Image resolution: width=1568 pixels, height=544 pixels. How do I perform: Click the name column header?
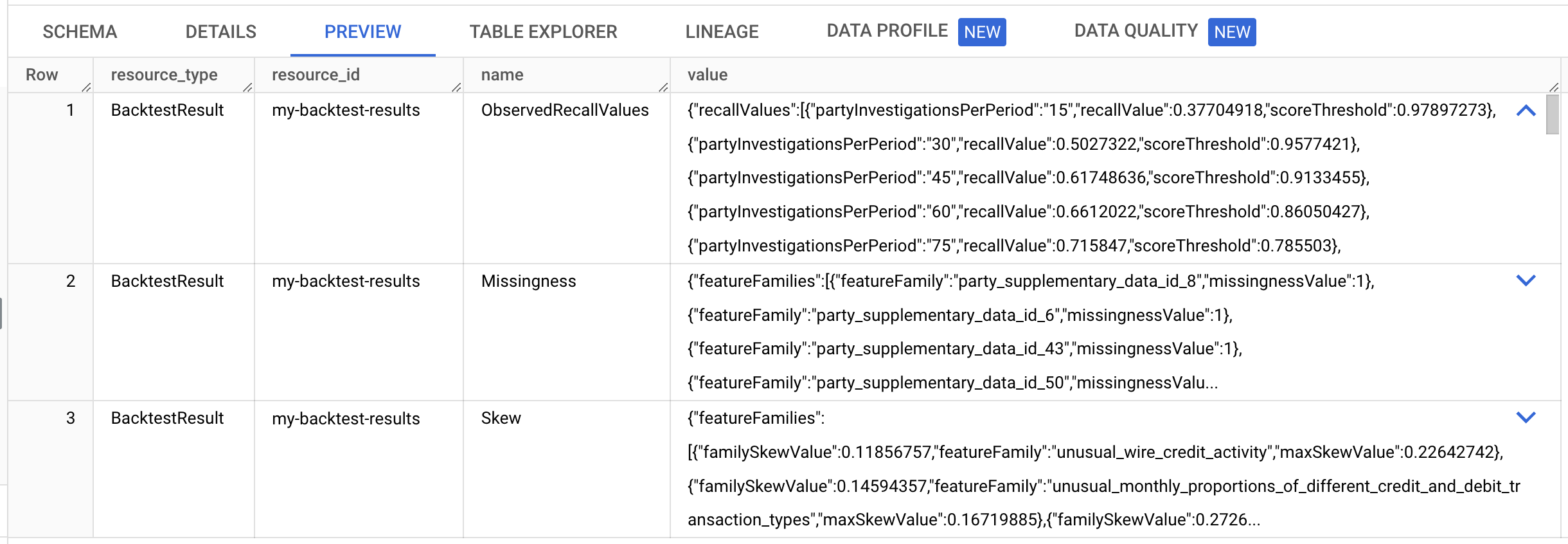[x=502, y=75]
